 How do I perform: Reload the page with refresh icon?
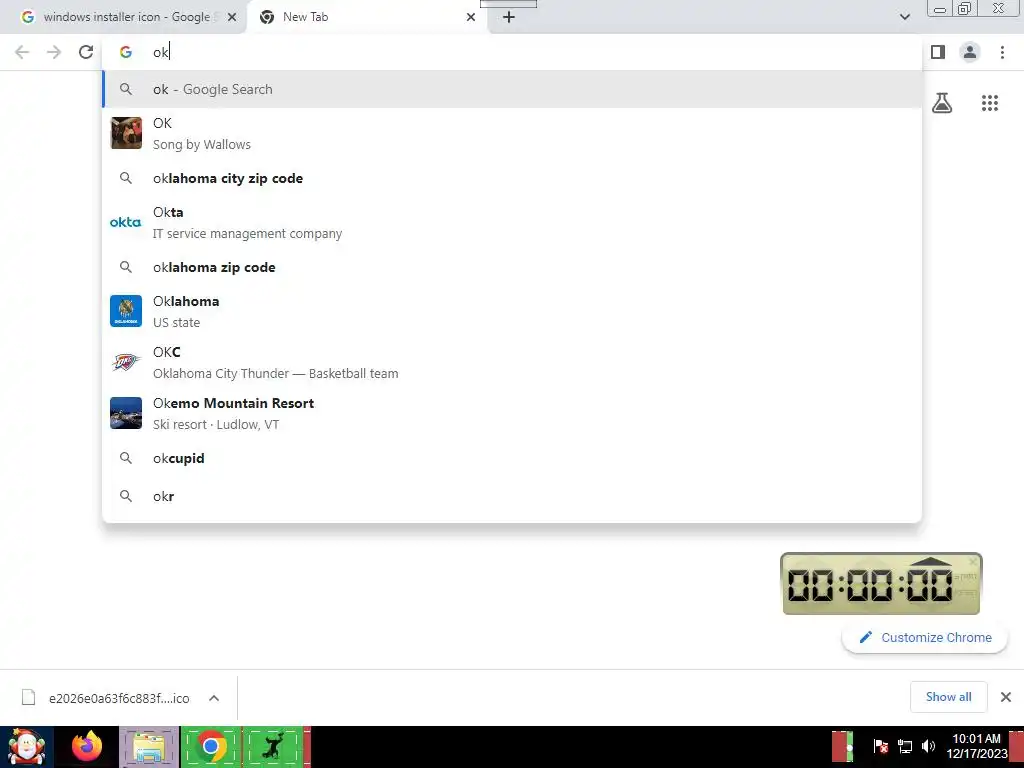86,52
